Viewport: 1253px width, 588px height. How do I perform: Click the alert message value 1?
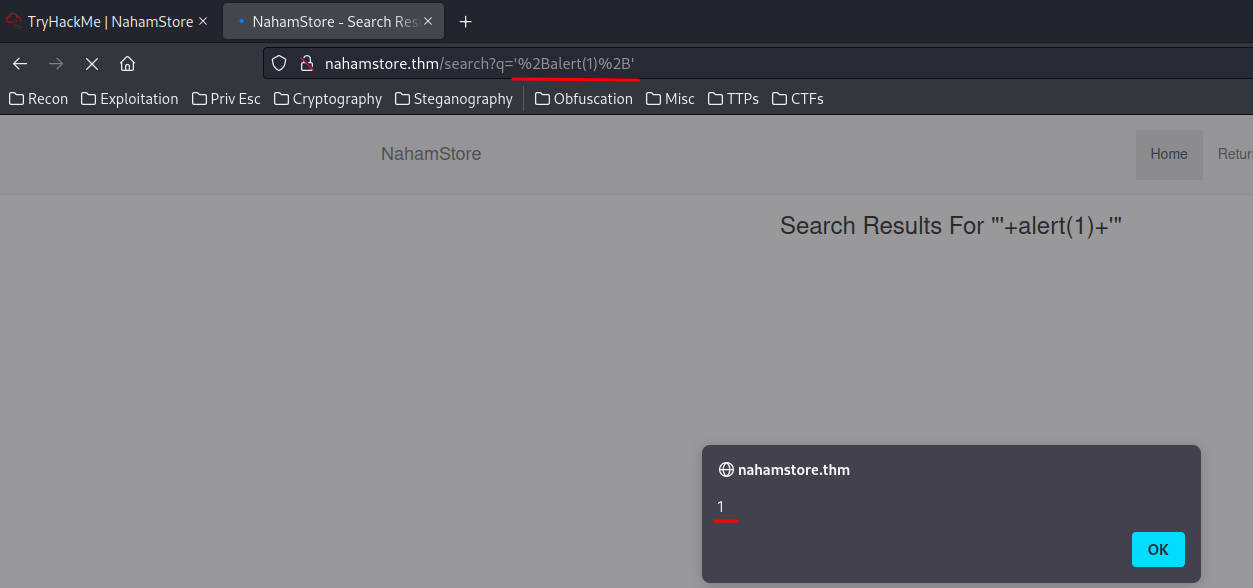(720, 506)
